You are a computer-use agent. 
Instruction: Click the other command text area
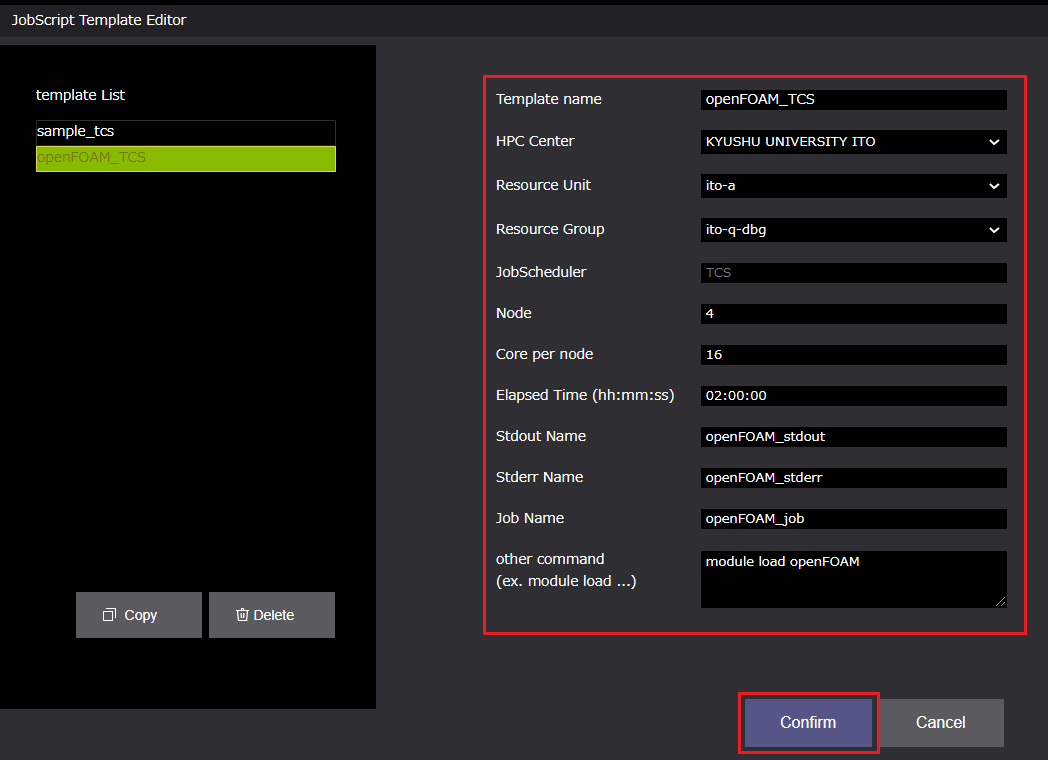pyautogui.click(x=853, y=579)
